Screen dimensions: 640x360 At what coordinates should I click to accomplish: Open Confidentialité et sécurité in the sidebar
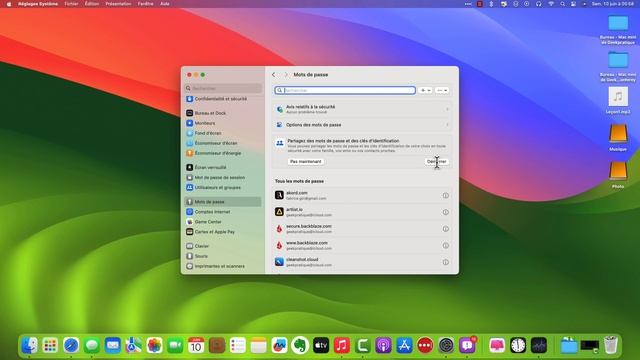[221, 99]
